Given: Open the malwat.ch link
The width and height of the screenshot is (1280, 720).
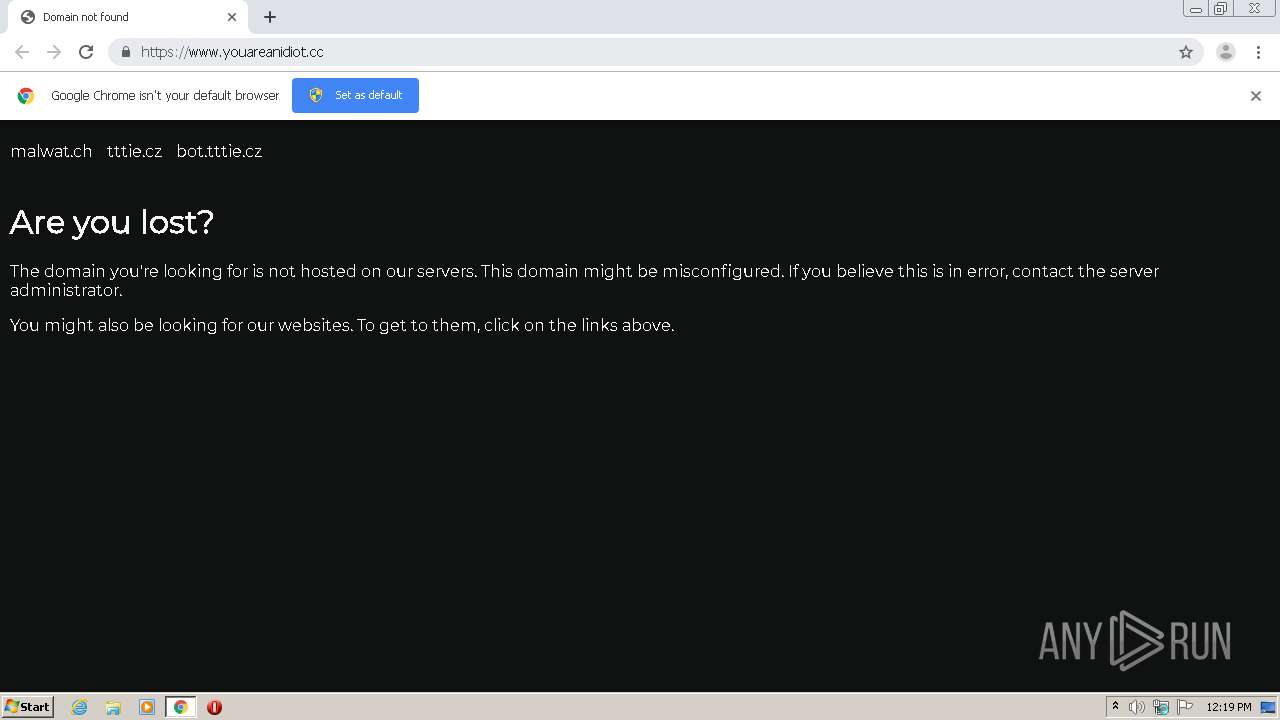Looking at the screenshot, I should click(x=51, y=151).
